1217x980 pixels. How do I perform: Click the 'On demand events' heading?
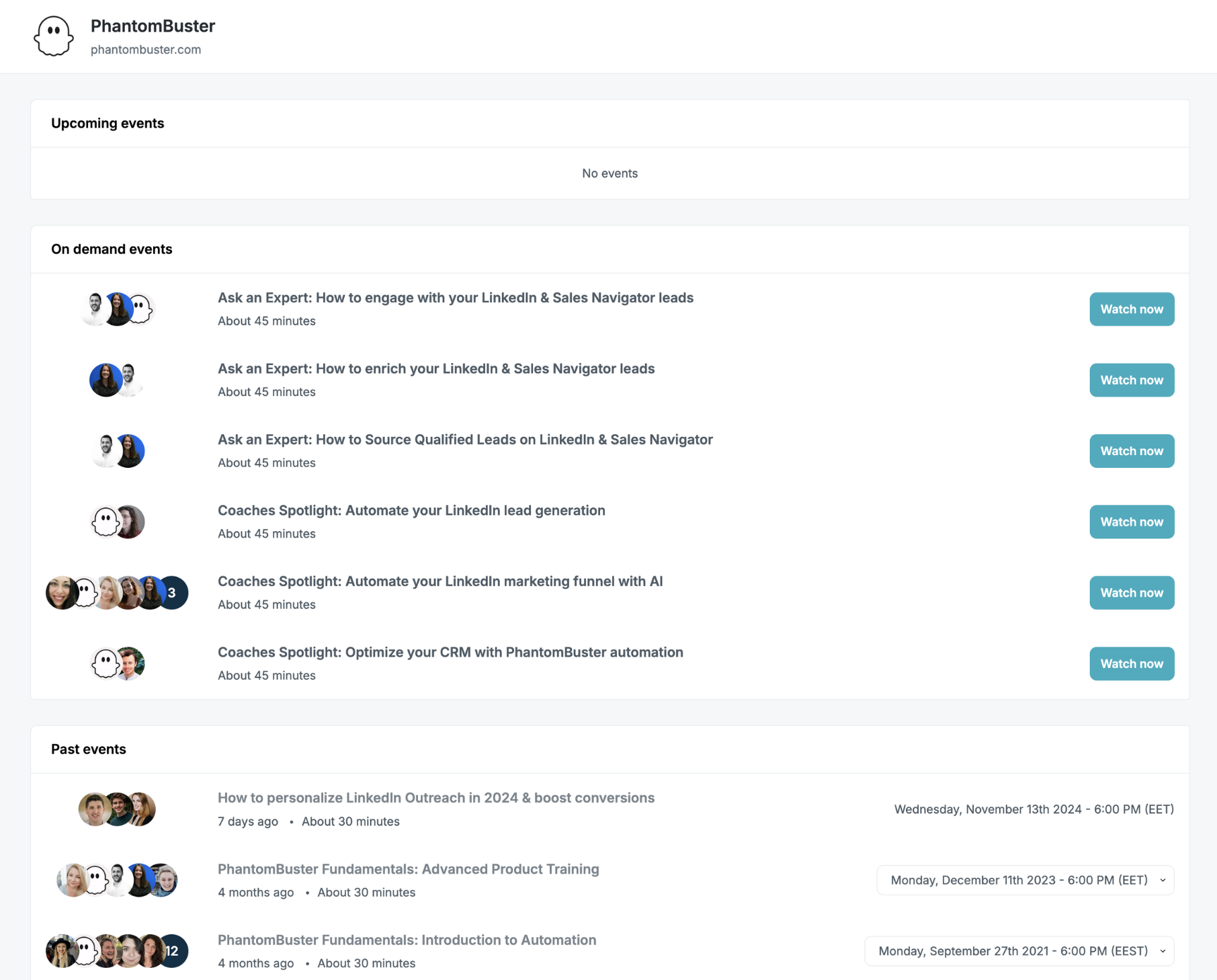click(112, 249)
